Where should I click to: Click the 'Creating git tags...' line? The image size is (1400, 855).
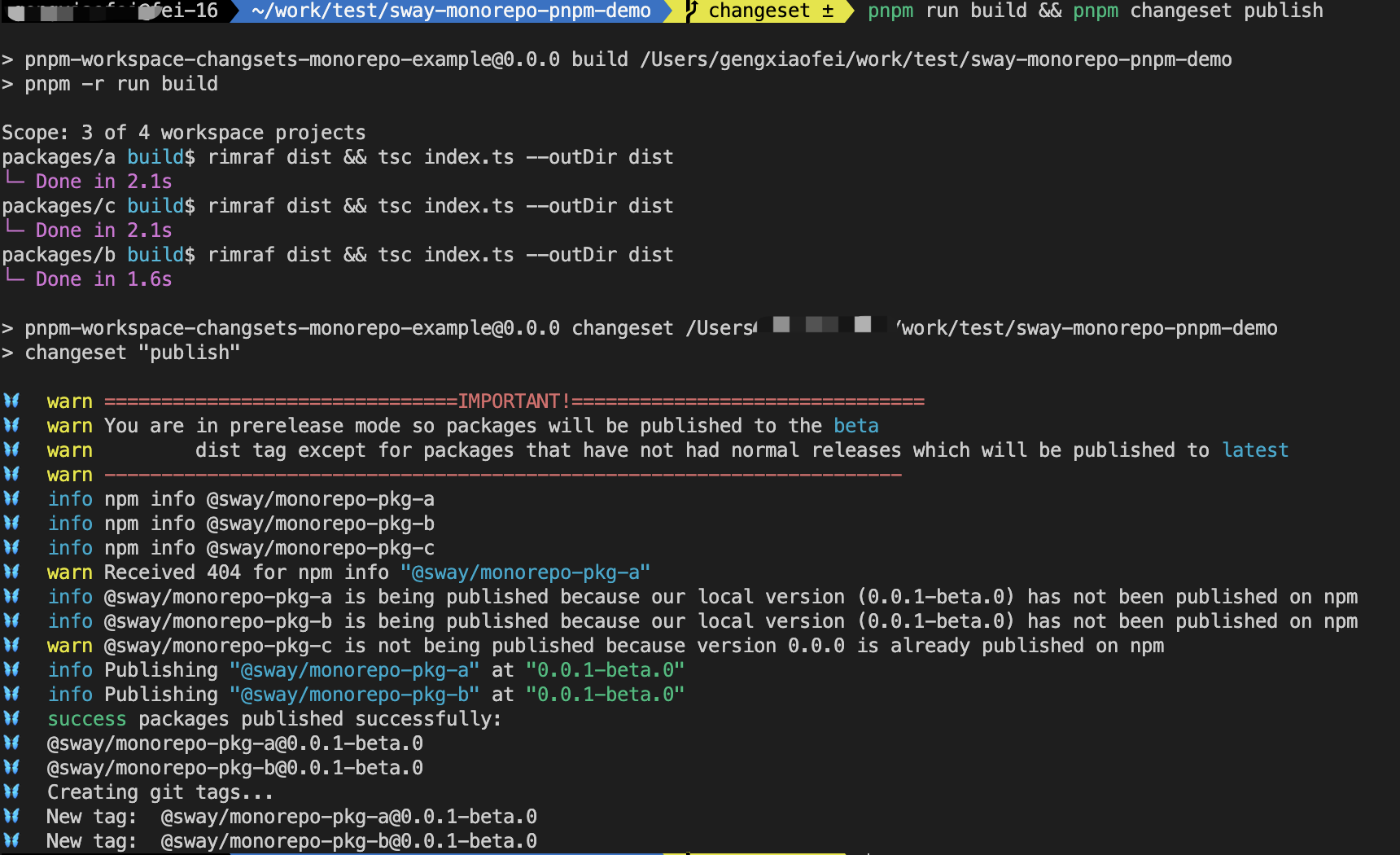[x=160, y=792]
